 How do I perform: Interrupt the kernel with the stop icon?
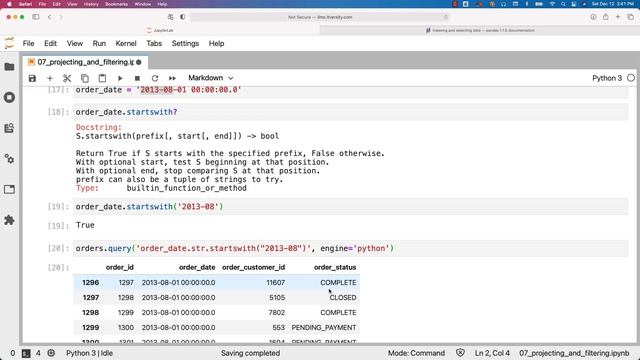tap(137, 78)
